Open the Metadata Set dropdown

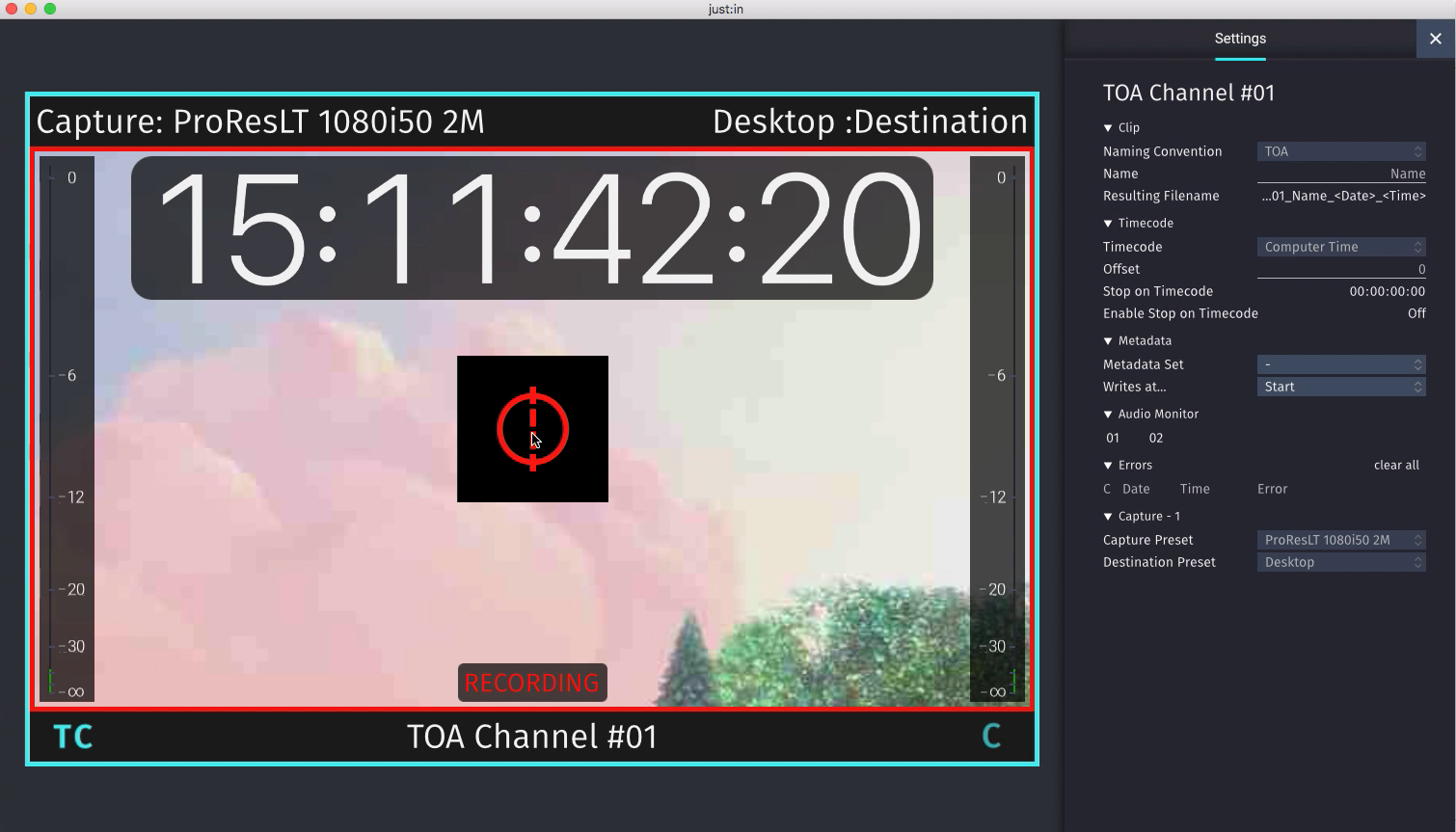point(1341,364)
